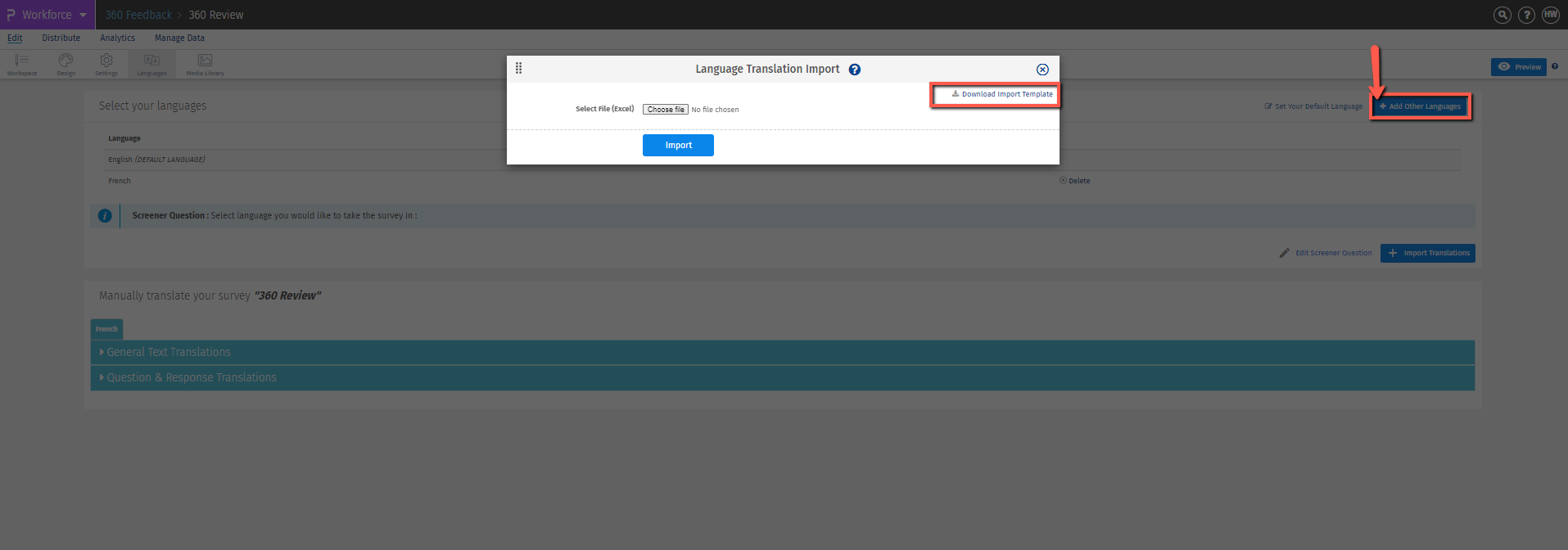Click Set Your Default Language link
The image size is (1568, 550).
pos(1313,106)
